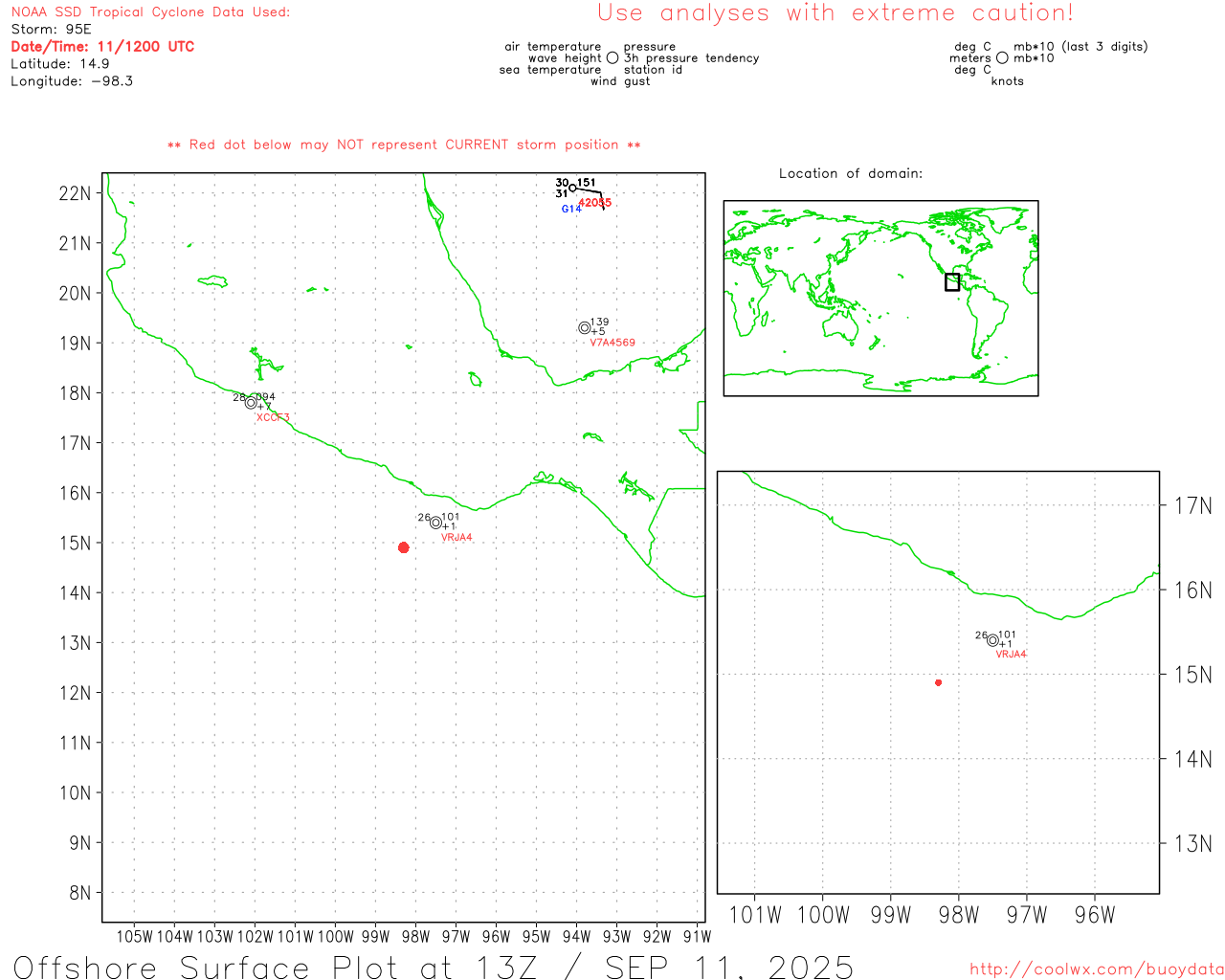Click the 'Latitude: 14.9' text
This screenshot has width=1225, height=980.
tap(60, 64)
